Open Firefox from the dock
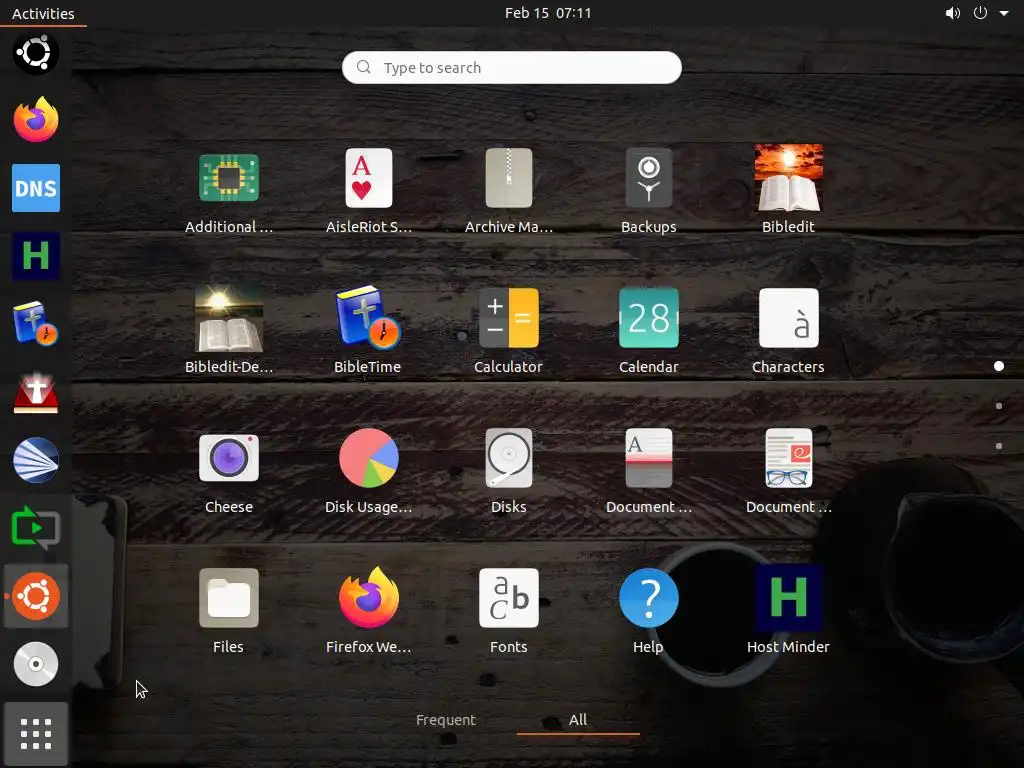This screenshot has height=768, width=1024. [x=36, y=120]
